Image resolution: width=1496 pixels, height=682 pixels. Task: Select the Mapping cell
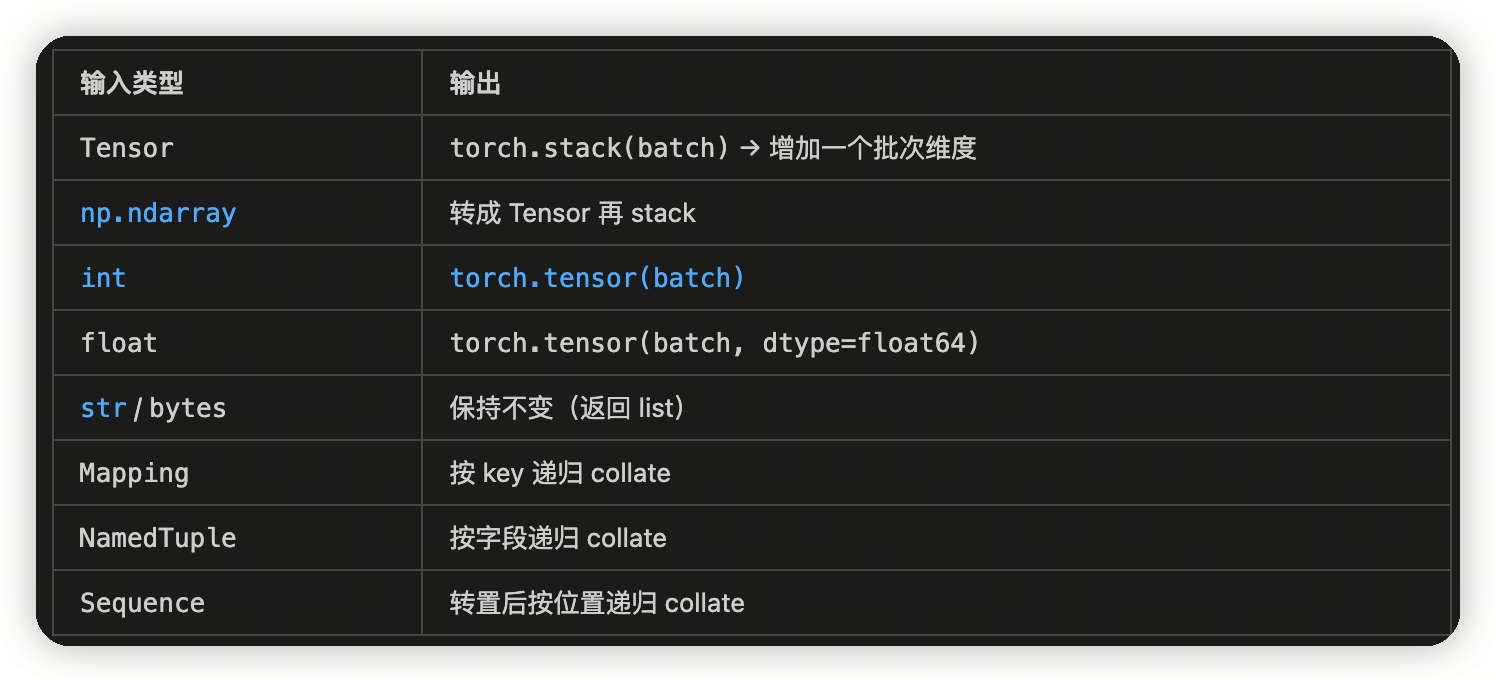[x=134, y=473]
